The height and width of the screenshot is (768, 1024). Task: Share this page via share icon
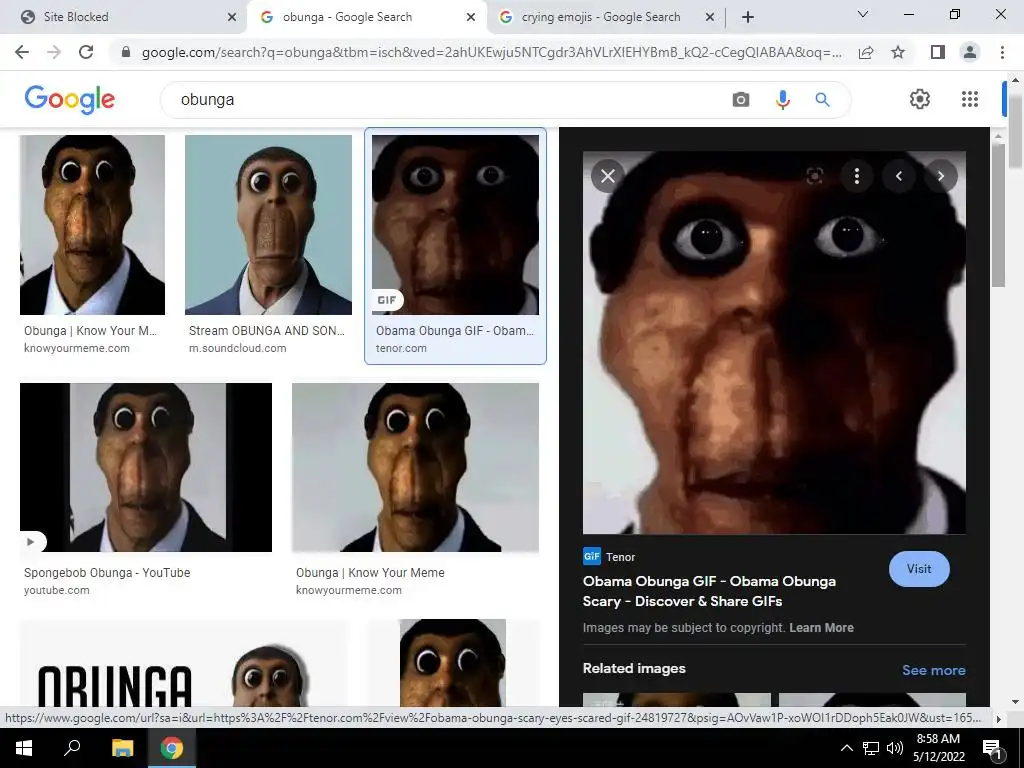click(866, 52)
